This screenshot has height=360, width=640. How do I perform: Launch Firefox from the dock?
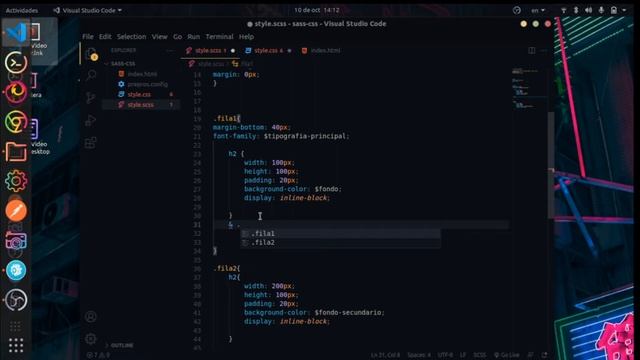tap(16, 92)
